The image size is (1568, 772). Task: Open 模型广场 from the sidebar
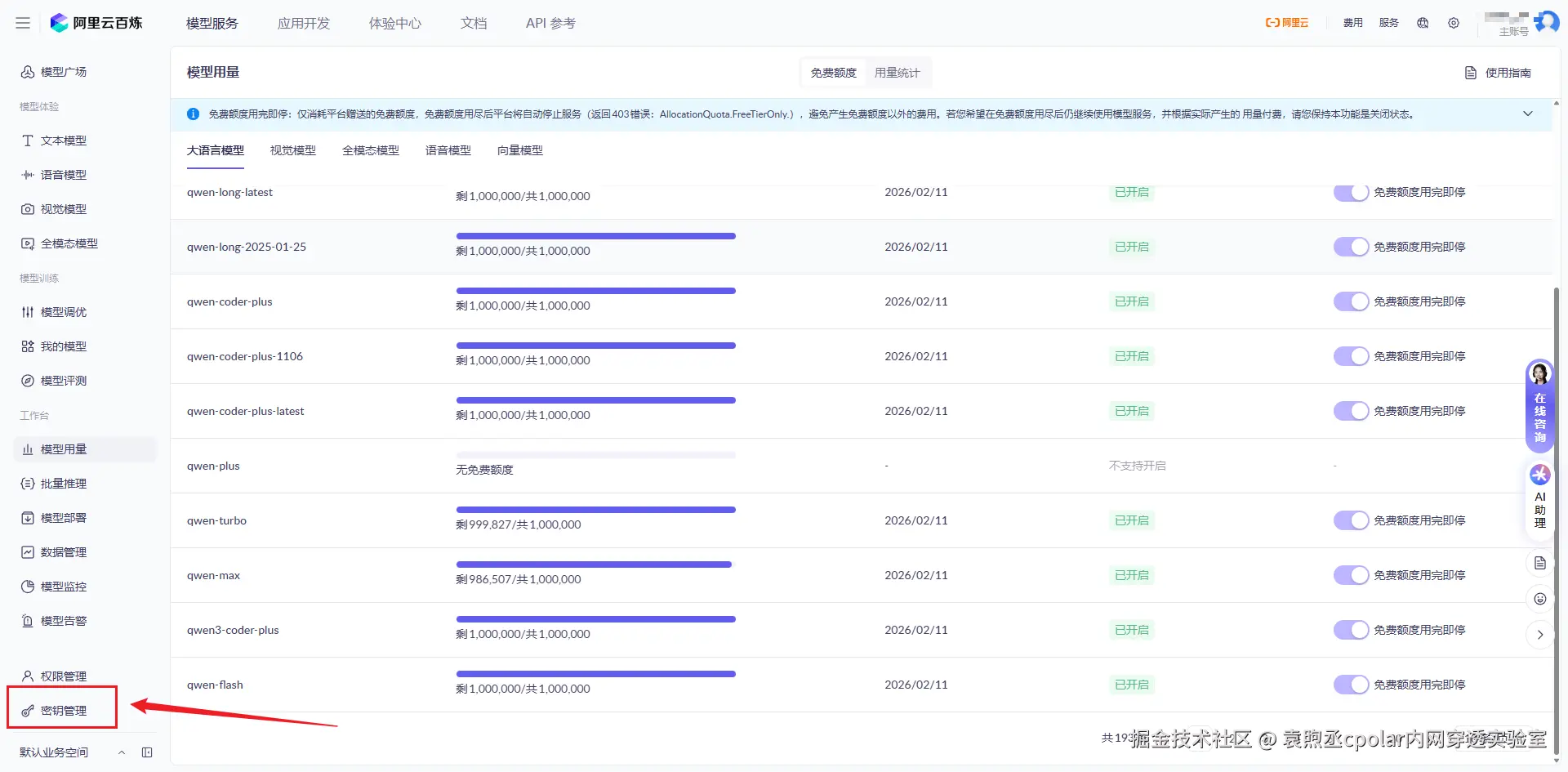pos(64,72)
